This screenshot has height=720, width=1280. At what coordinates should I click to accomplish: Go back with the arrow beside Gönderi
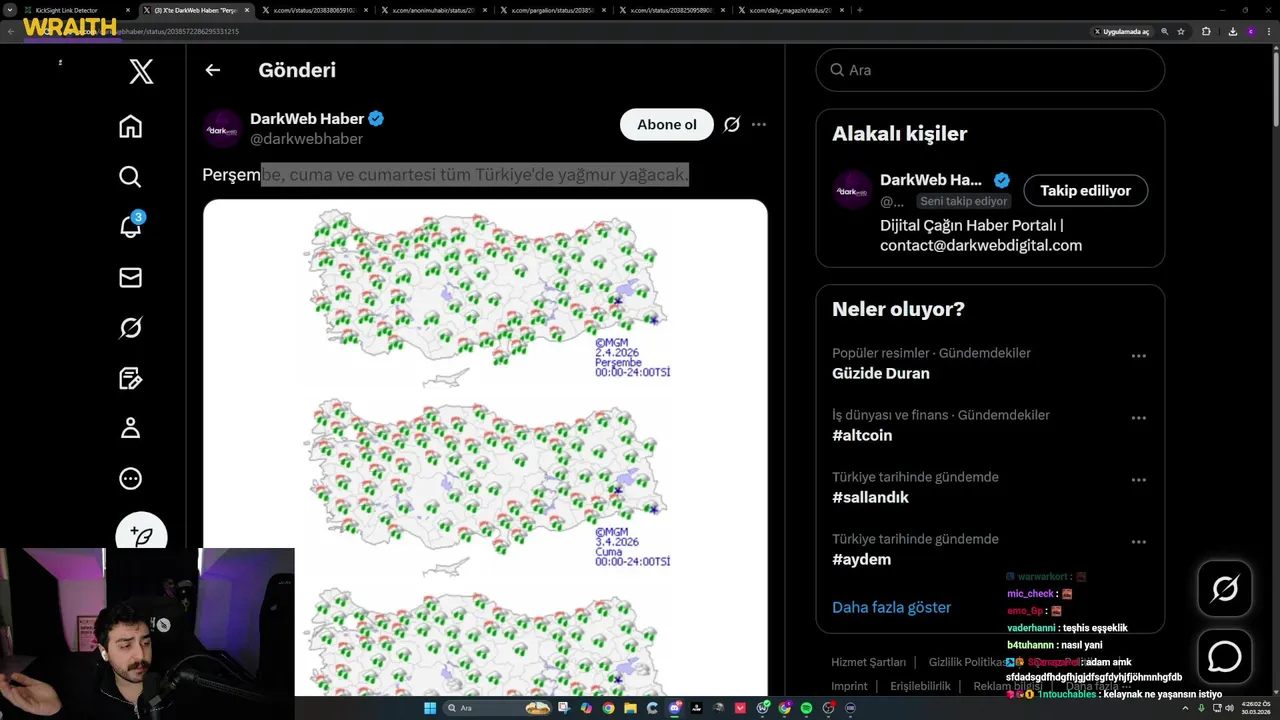(x=212, y=70)
